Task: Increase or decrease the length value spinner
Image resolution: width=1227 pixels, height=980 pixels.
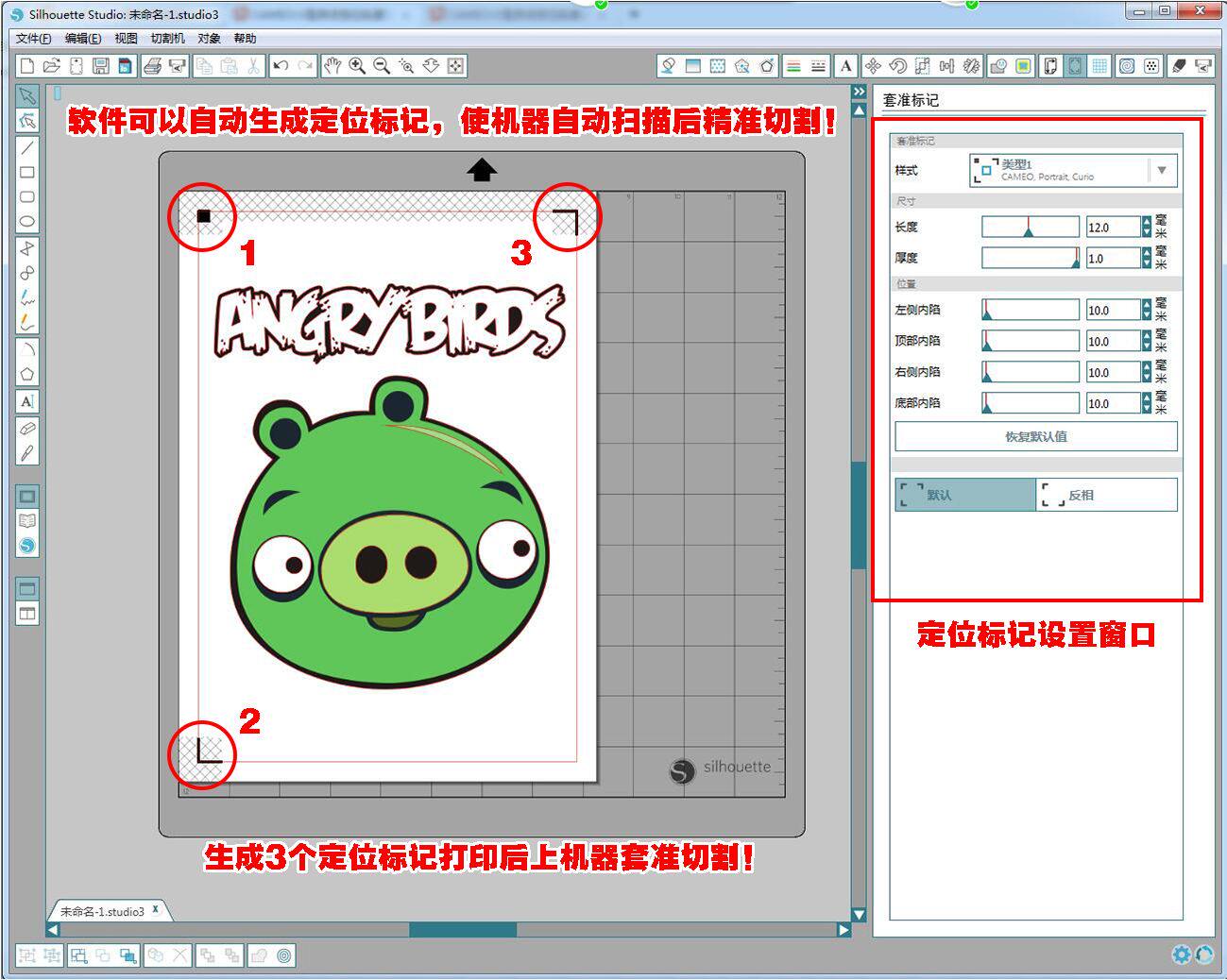Action: 1147,227
